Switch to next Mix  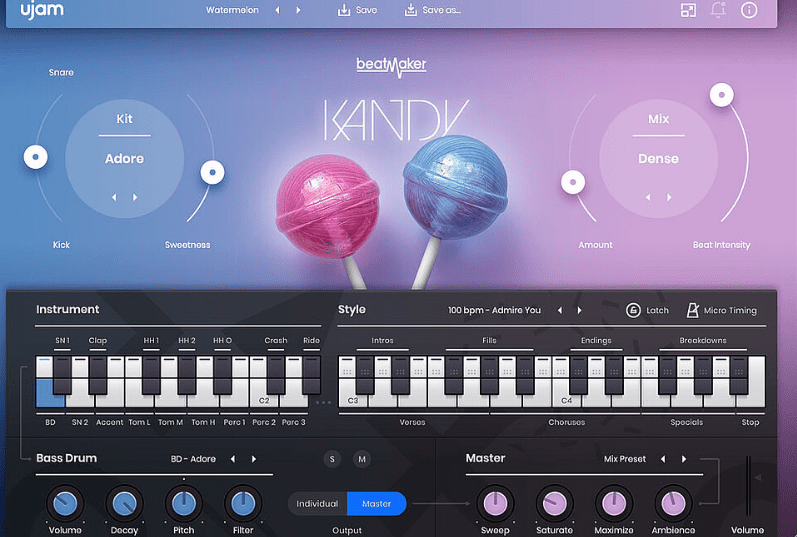669,197
